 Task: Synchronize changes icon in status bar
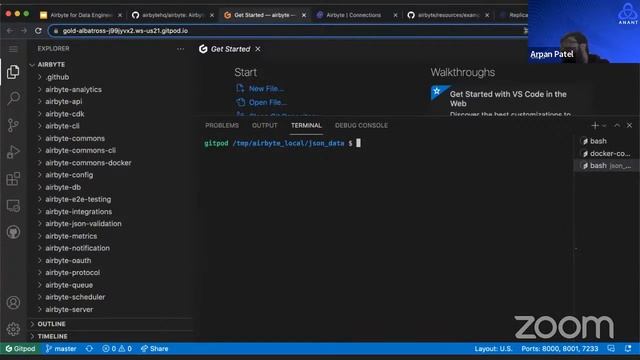click(89, 349)
